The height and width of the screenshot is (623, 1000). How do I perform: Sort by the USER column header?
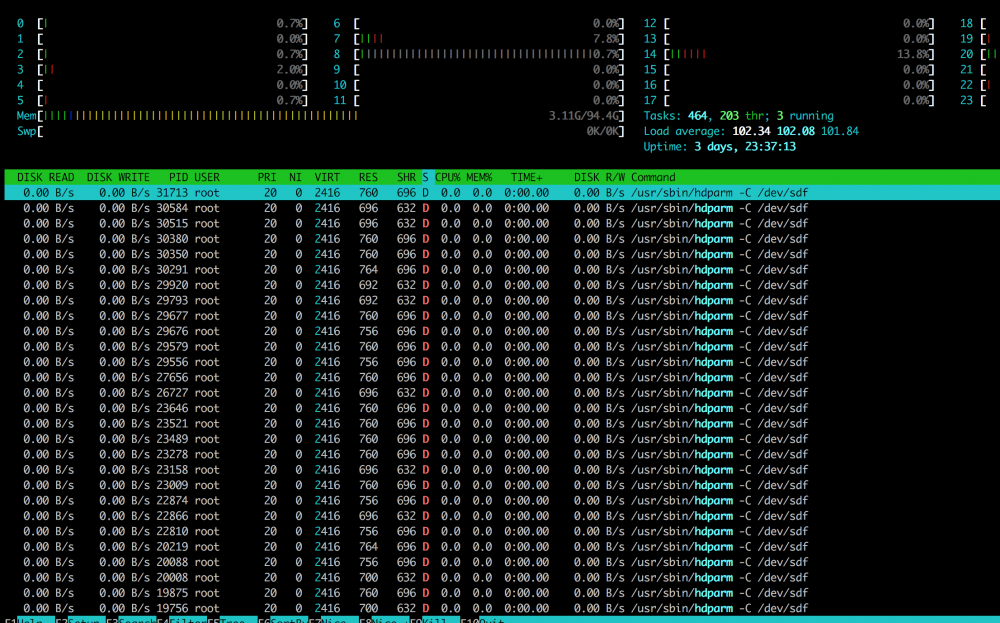click(x=207, y=177)
